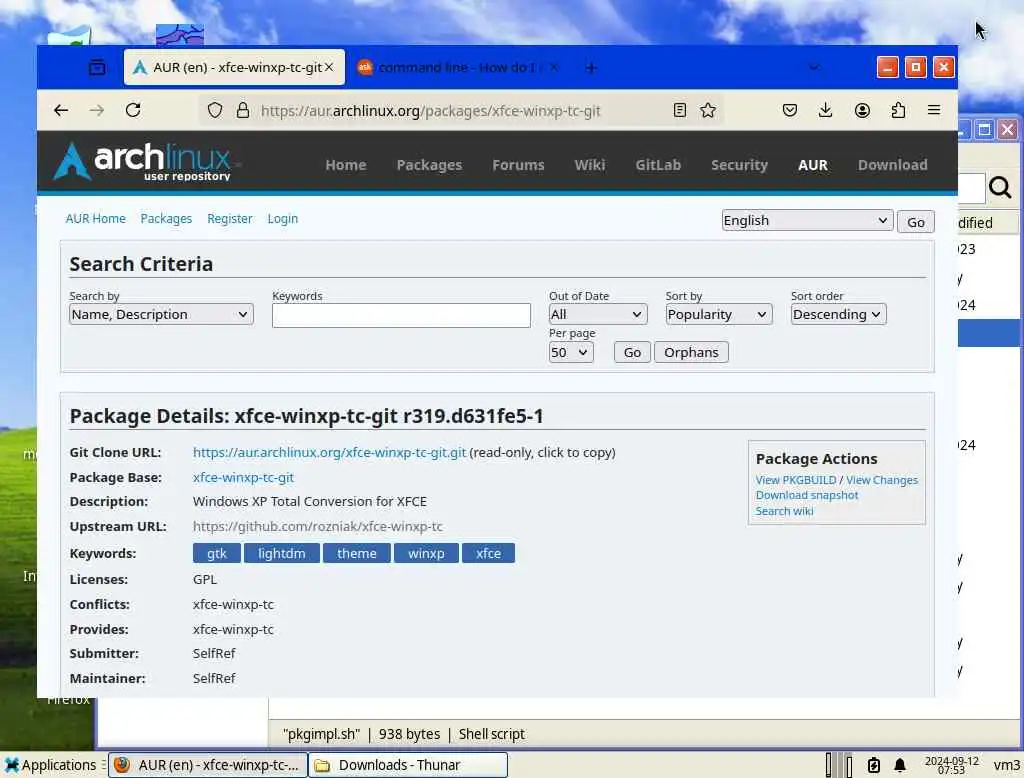Bookmark this page with the star icon
This screenshot has height=778, width=1024.
tap(708, 110)
